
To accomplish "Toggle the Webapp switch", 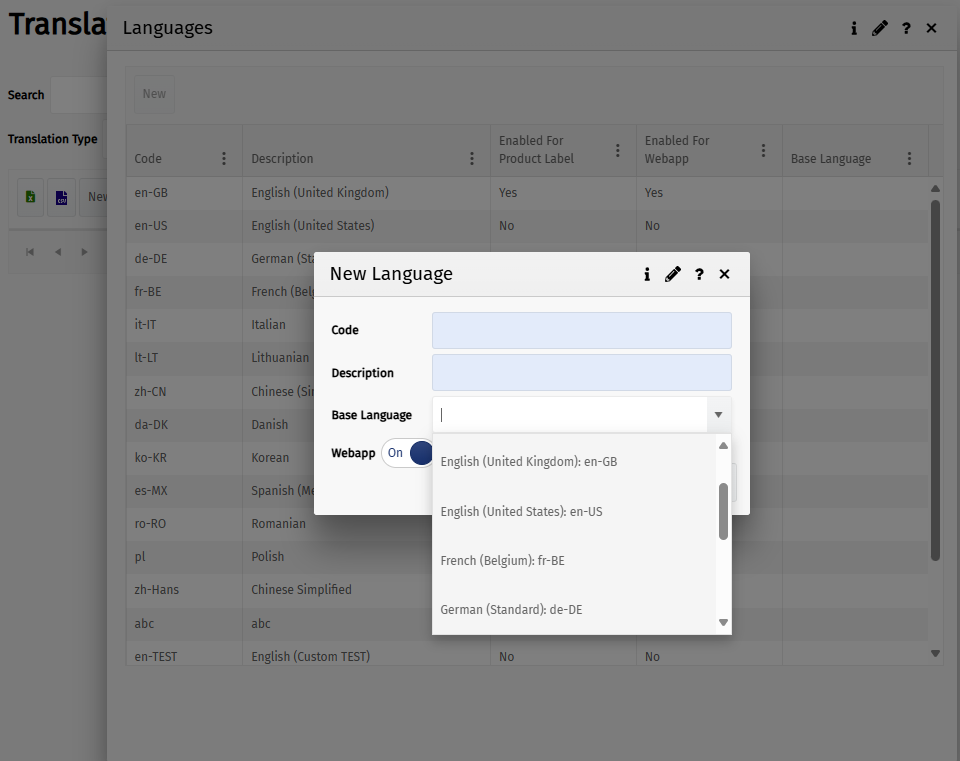I will 408,453.
